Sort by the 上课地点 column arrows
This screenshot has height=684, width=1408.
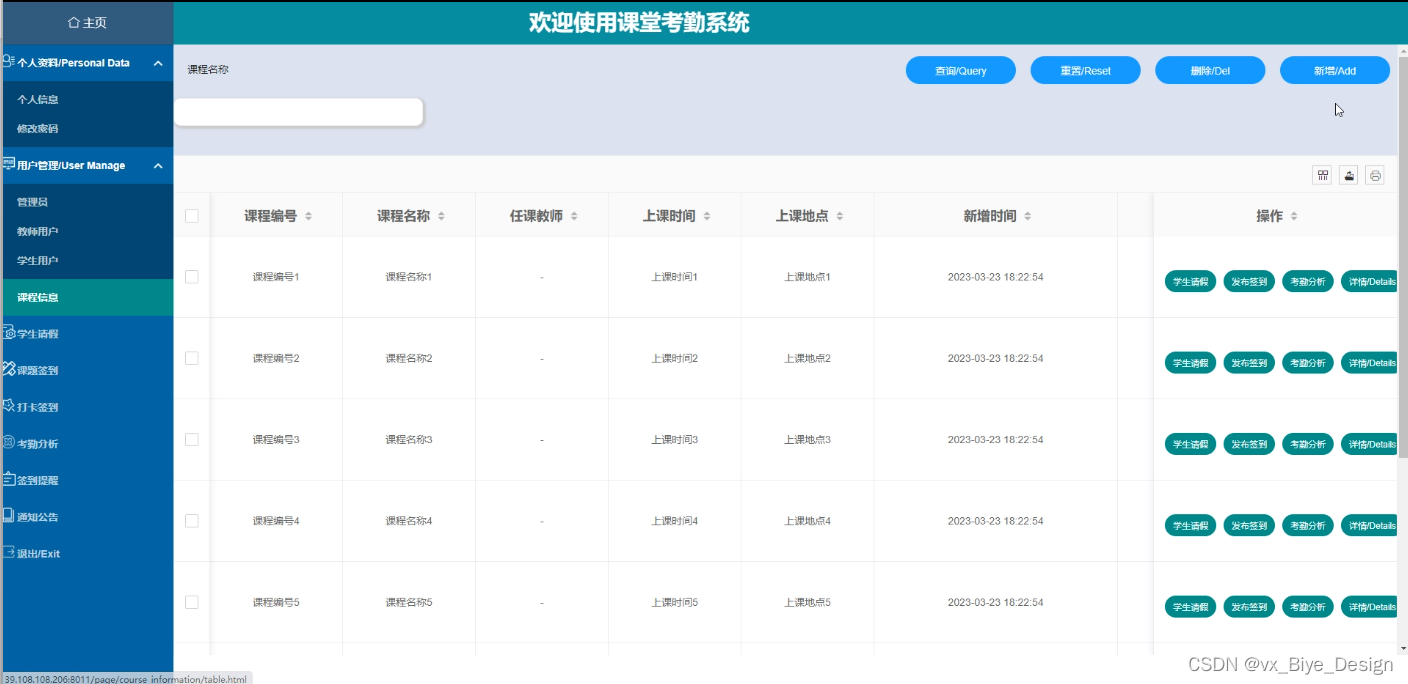click(840, 216)
